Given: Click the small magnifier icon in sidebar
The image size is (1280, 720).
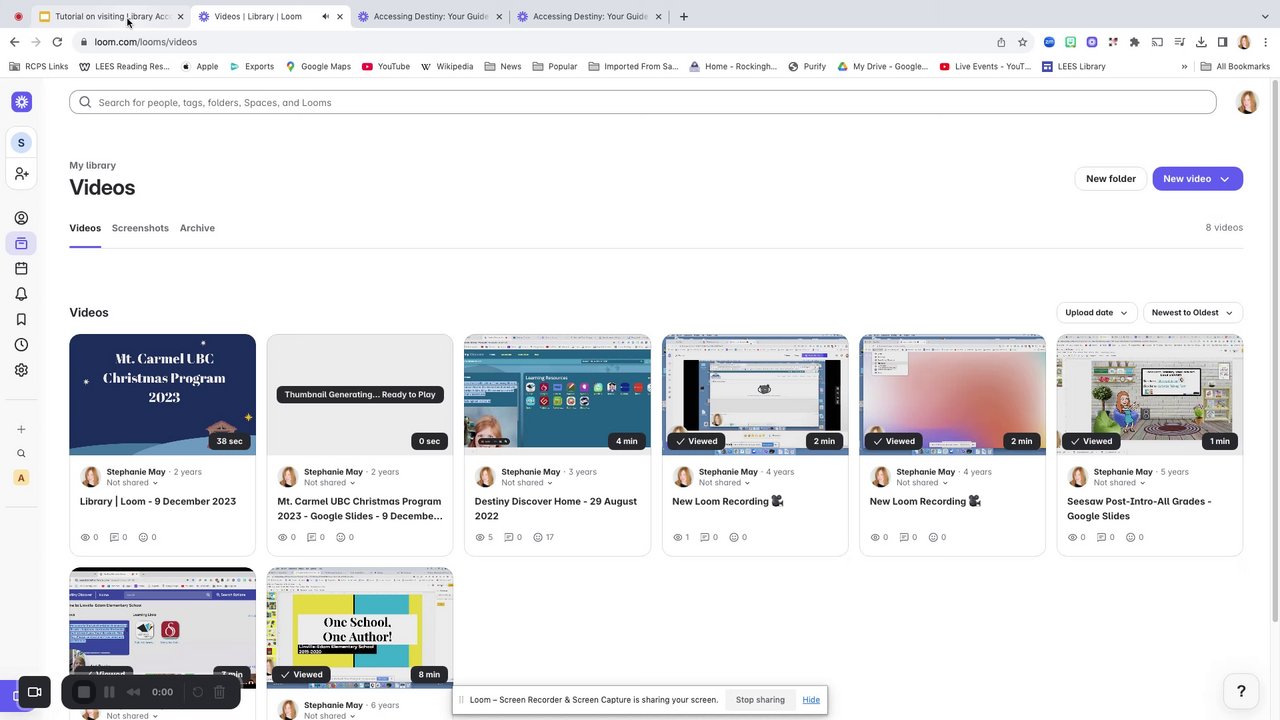Looking at the screenshot, I should coord(21,453).
